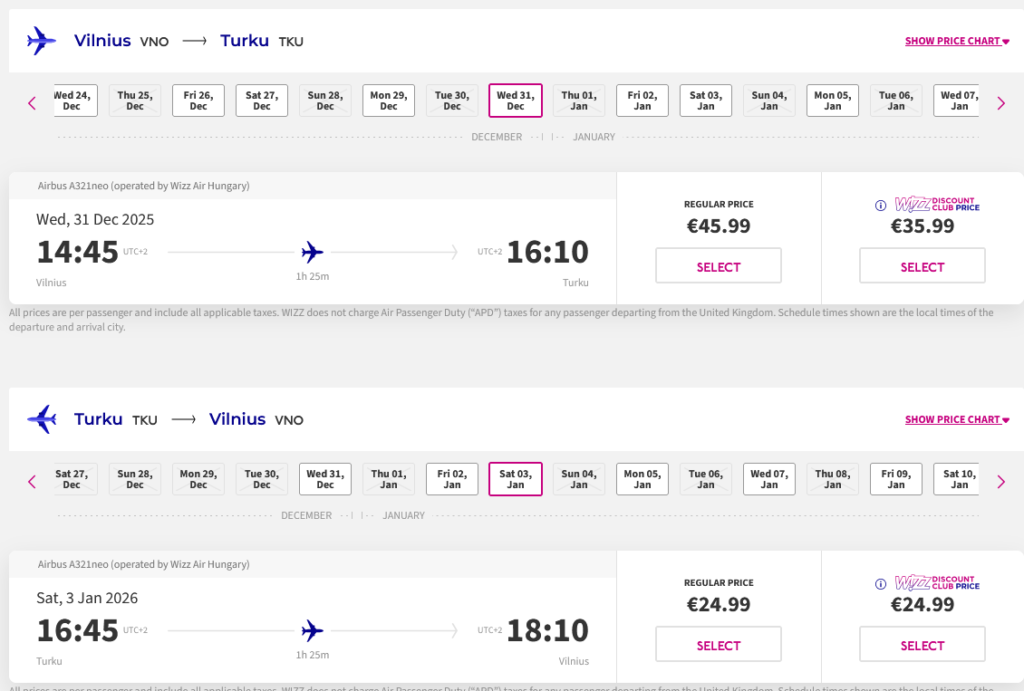Select Thu 01 Jan outbound date tab

pos(579,101)
